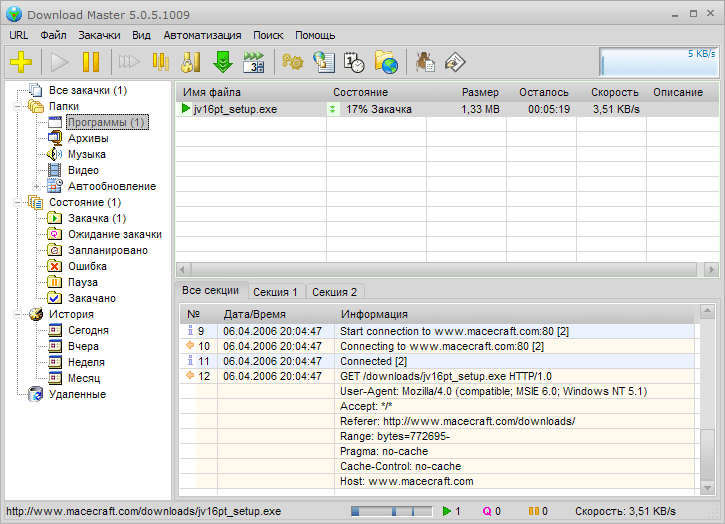This screenshot has height=524, width=725.
Task: Click the bug report toolbar icon
Action: (x=425, y=62)
